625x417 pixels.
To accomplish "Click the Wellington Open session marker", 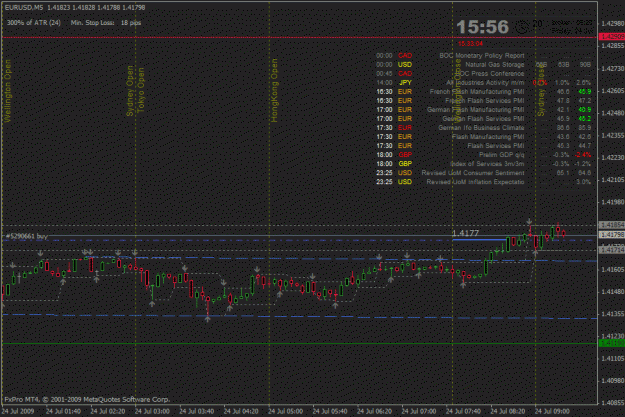I will tap(8, 91).
